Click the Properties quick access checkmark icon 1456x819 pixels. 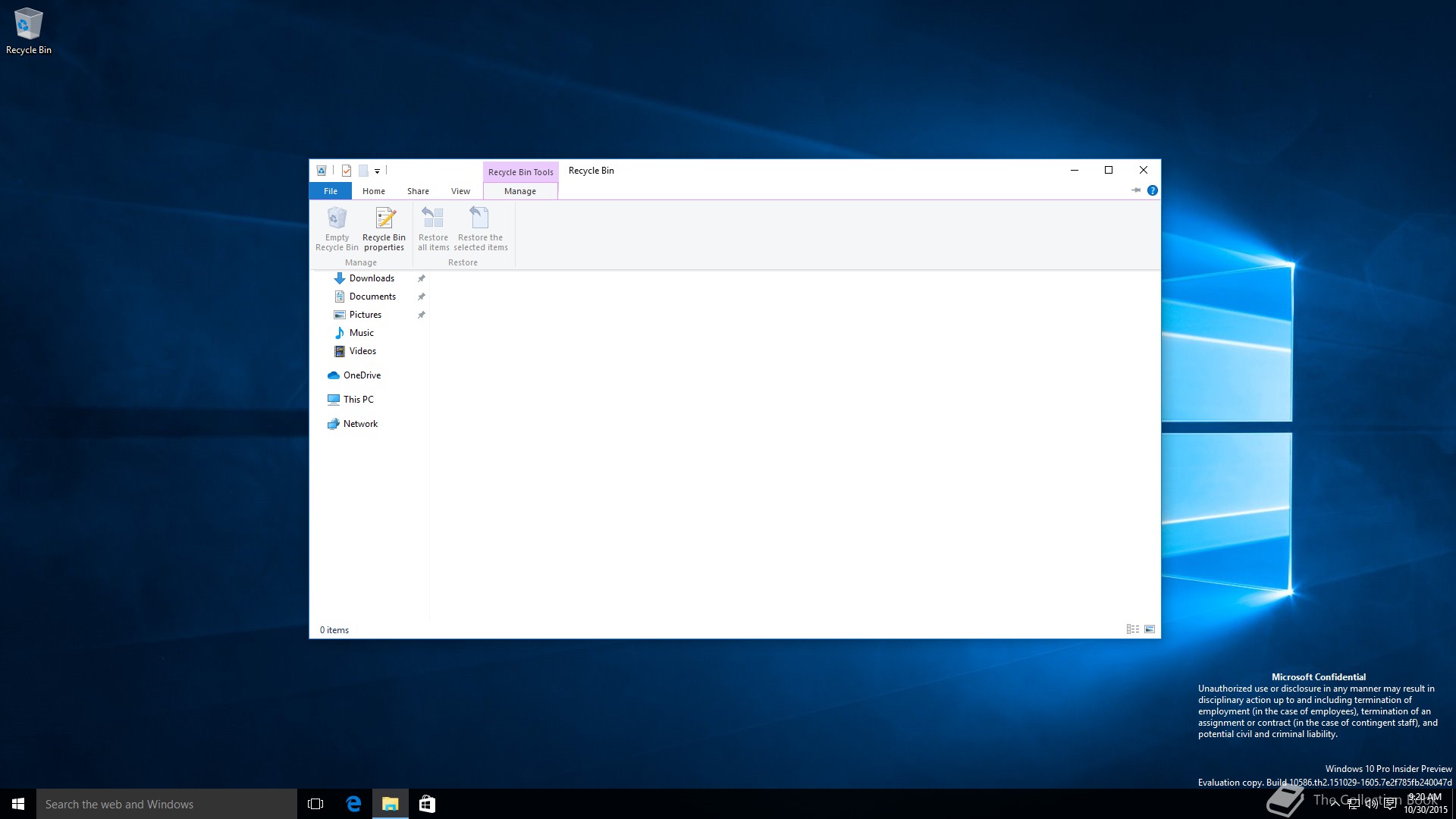347,171
